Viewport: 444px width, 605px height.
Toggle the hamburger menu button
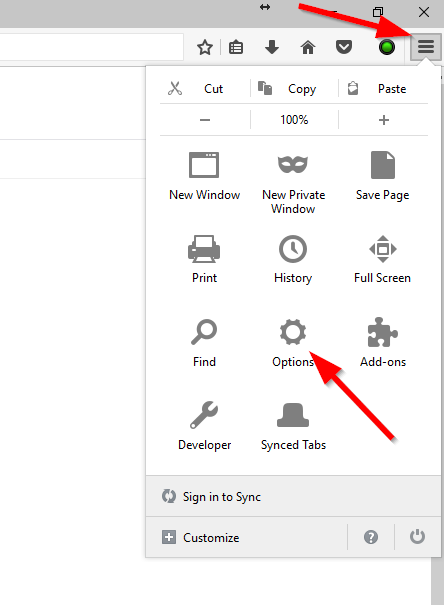click(x=426, y=47)
